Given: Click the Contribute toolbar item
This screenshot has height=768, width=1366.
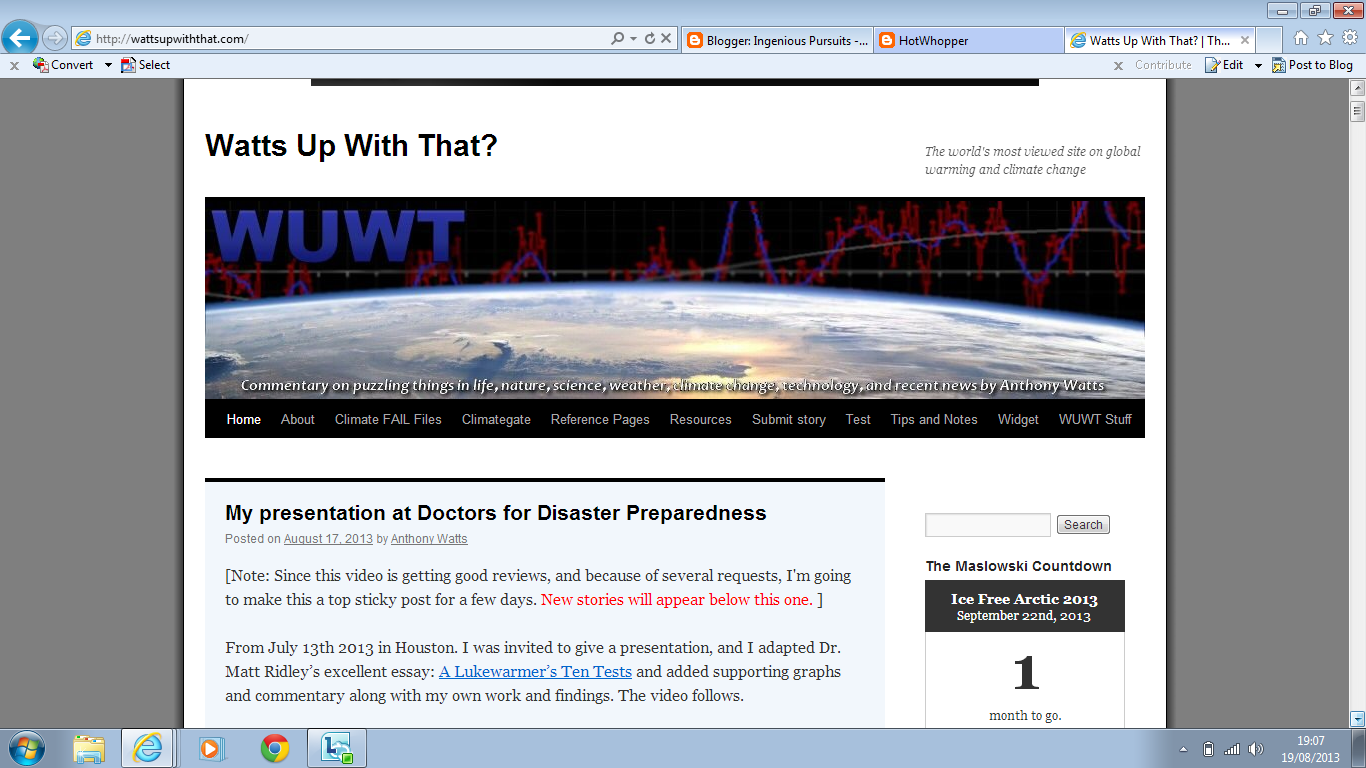Looking at the screenshot, I should [1163, 65].
